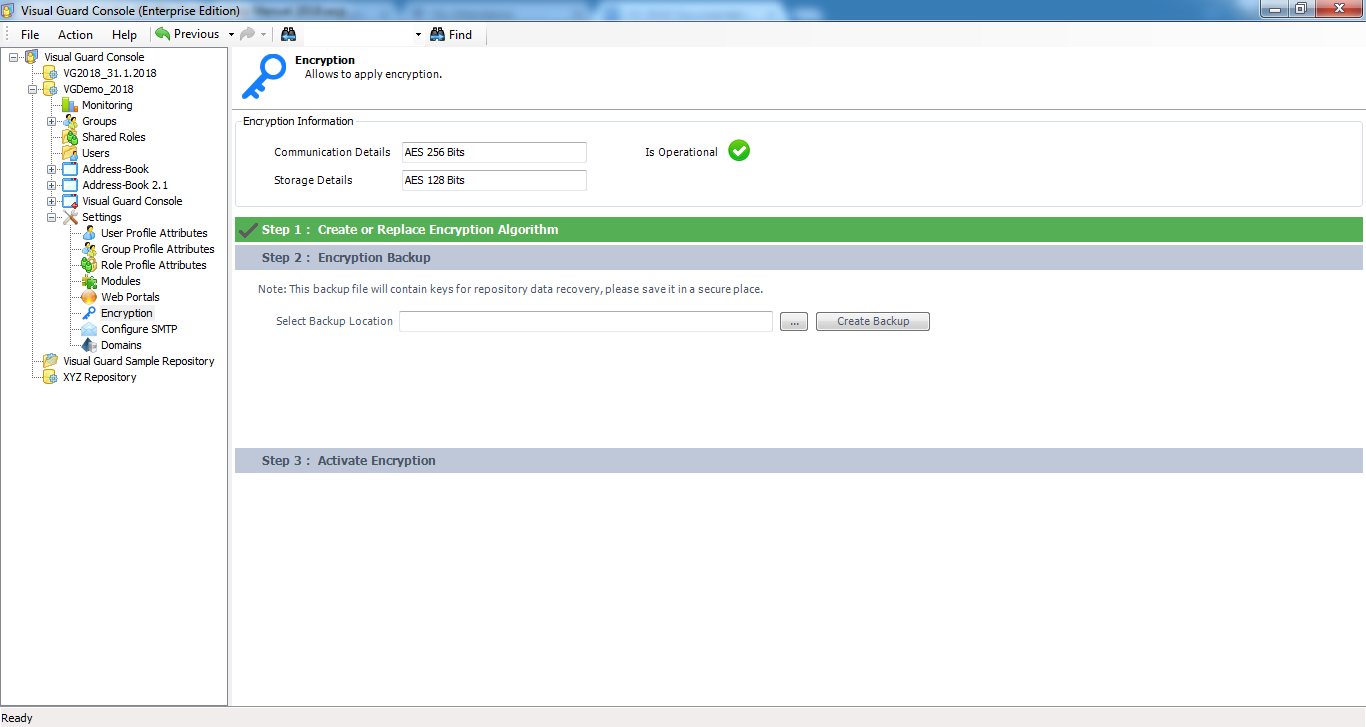The width and height of the screenshot is (1366, 727).
Task: Select the Domains icon in Settings
Action: (89, 345)
